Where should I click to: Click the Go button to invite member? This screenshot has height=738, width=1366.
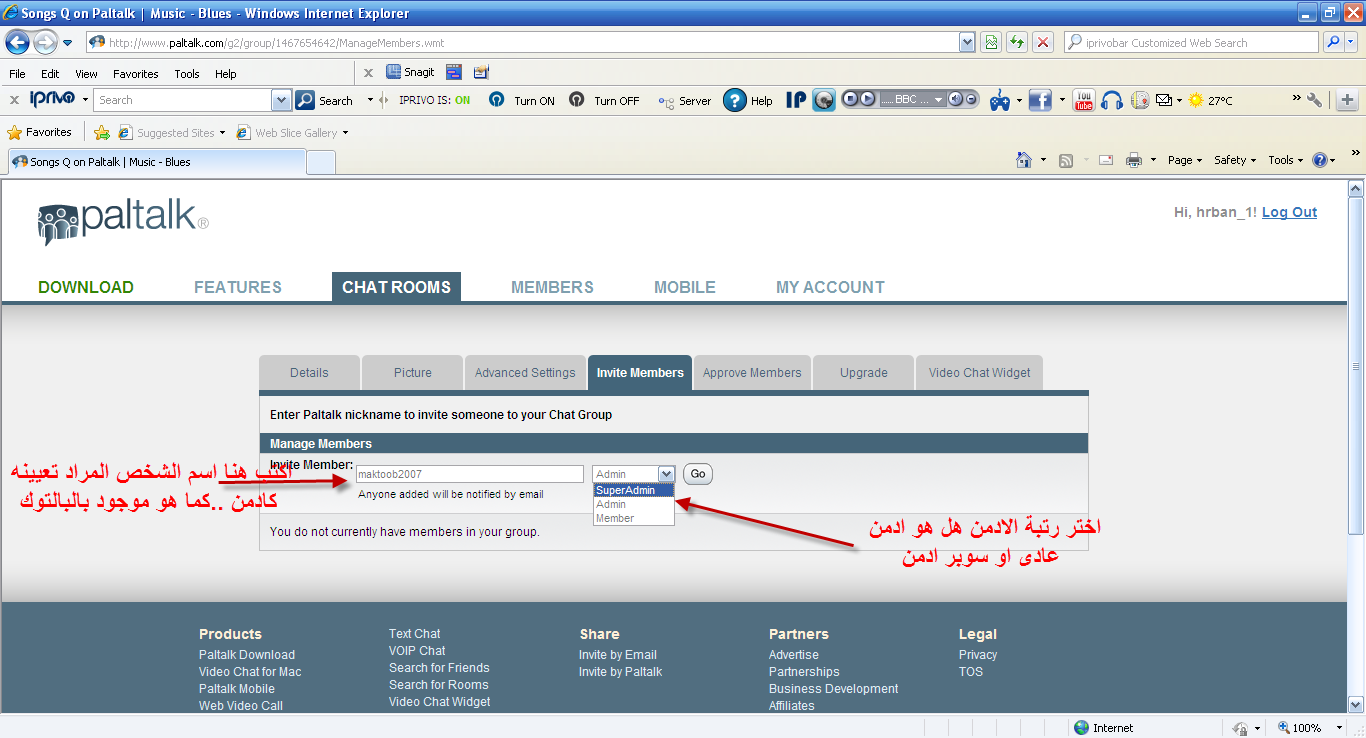tap(698, 474)
